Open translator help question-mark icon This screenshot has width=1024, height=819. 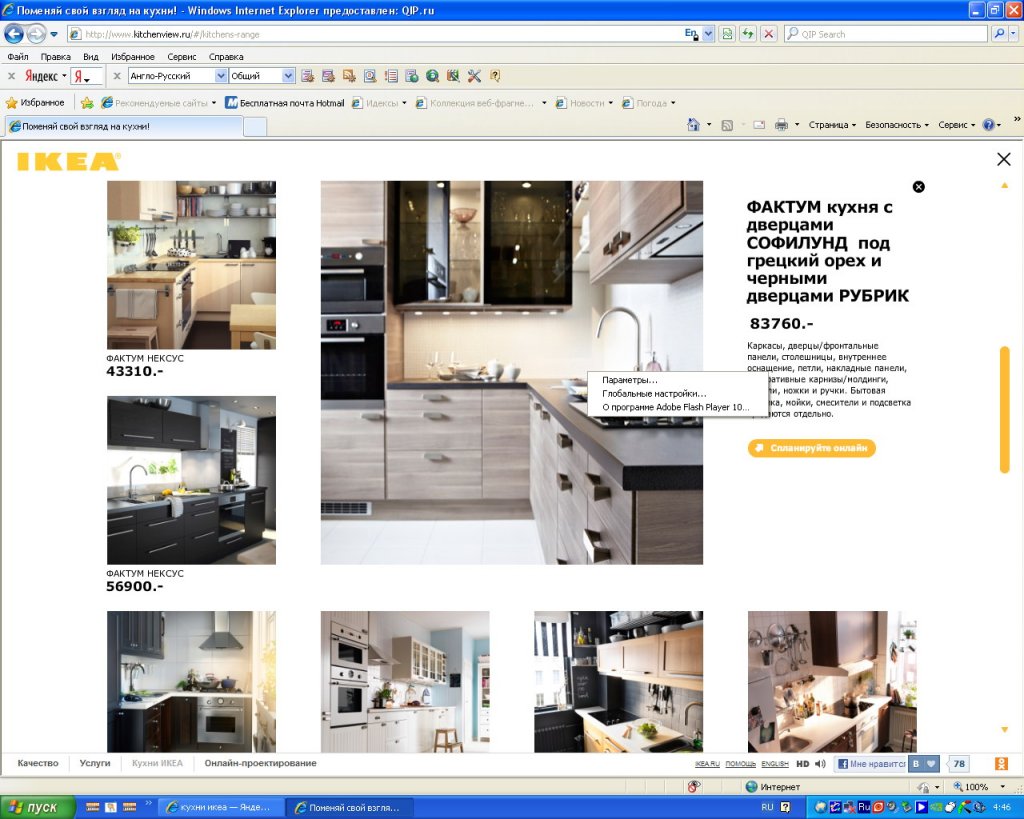(x=495, y=76)
